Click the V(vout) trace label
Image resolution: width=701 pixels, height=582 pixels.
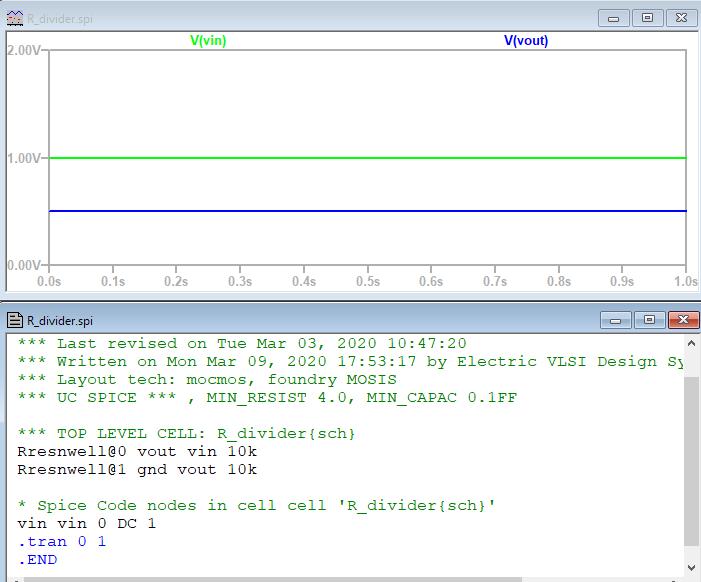pos(526,41)
